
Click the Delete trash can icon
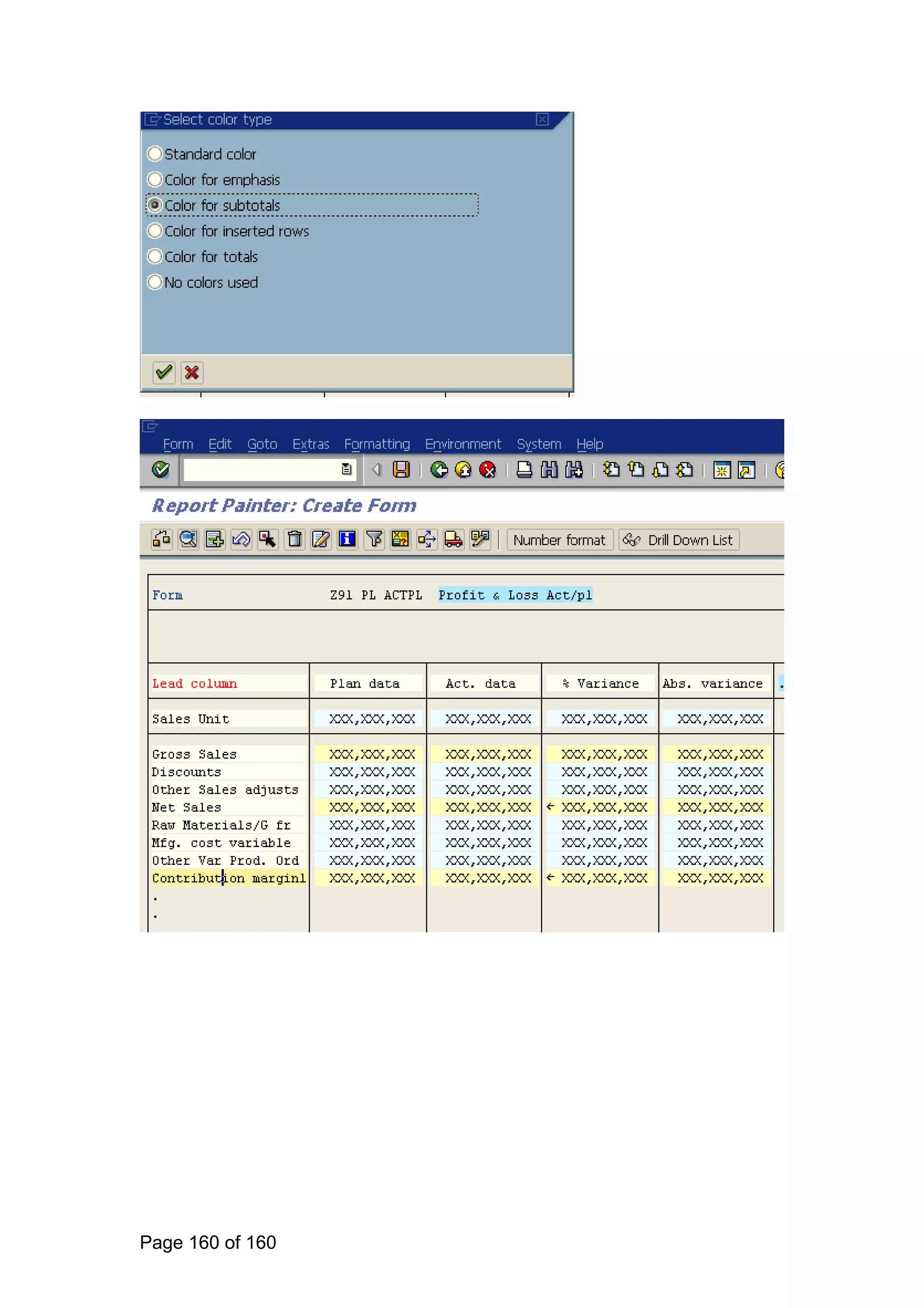[294, 539]
